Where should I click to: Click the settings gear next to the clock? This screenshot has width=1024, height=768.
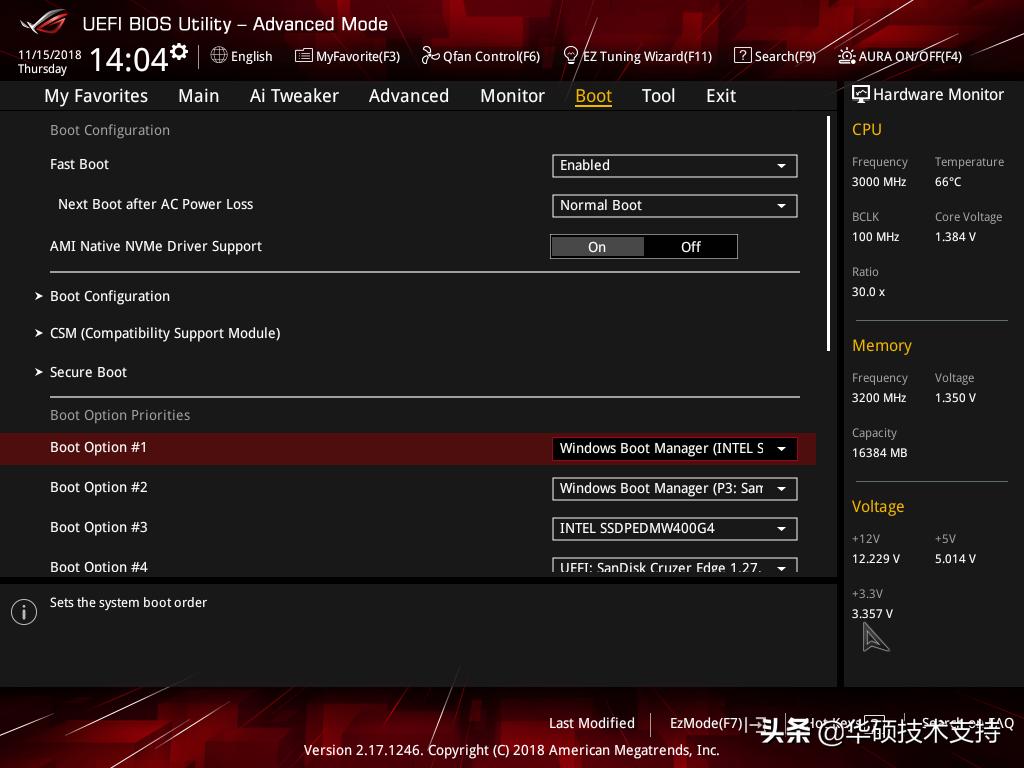point(179,52)
